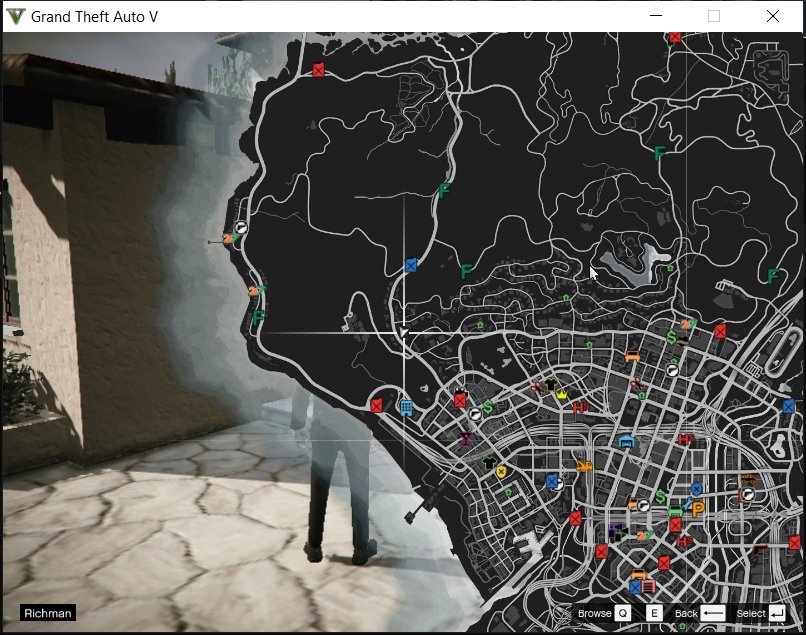Image resolution: width=806 pixels, height=635 pixels.
Task: Click the pink cocktail glass bar icon
Action: tap(465, 437)
